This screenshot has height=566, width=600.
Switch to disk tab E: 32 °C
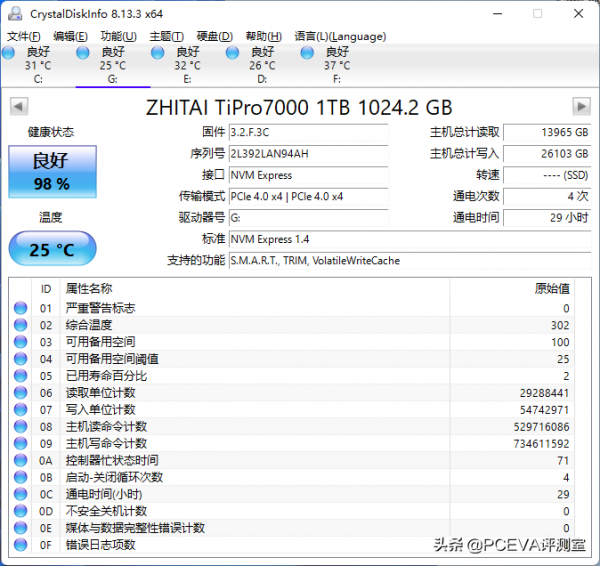[x=188, y=65]
